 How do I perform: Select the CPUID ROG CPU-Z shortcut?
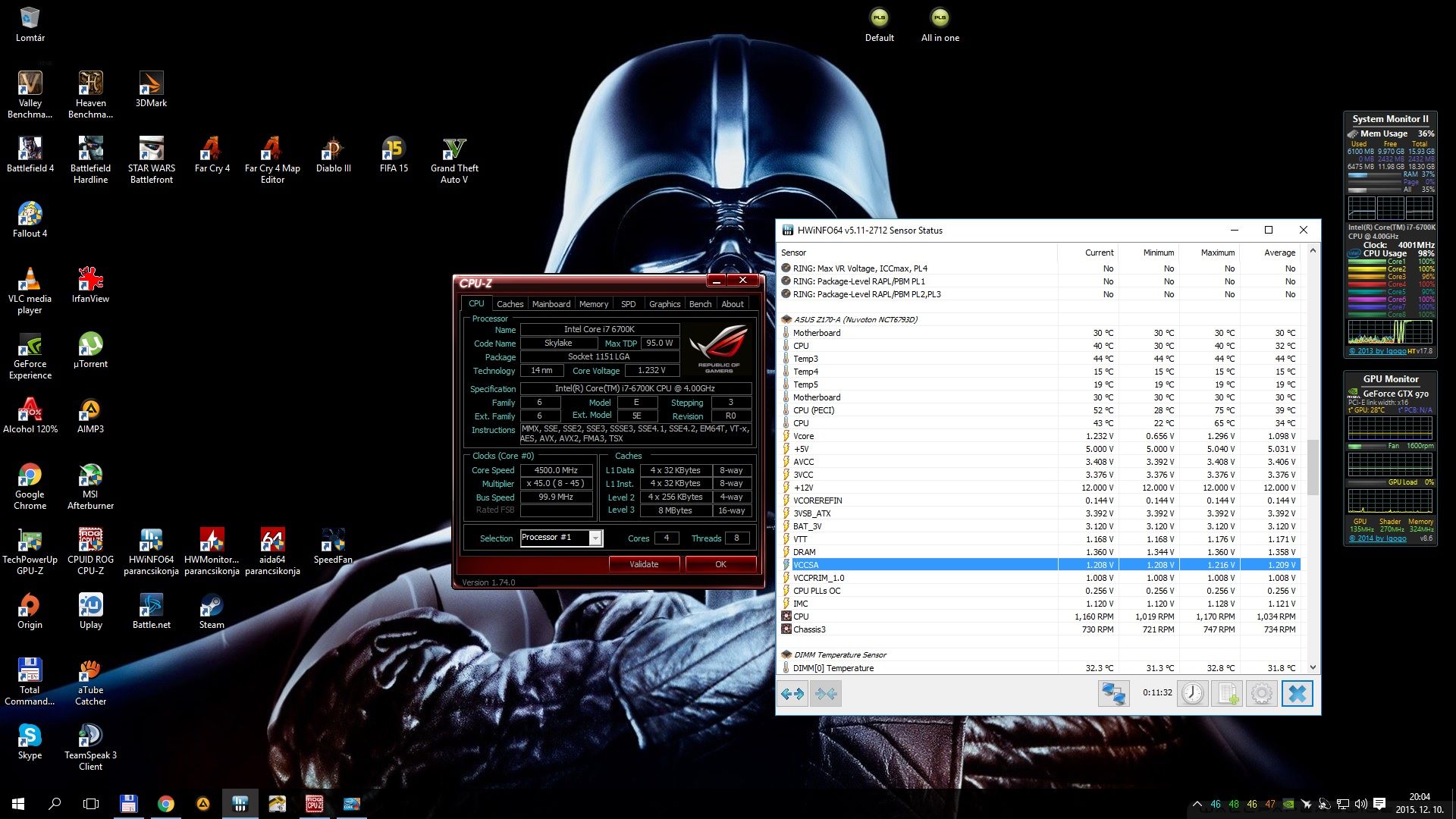click(91, 551)
